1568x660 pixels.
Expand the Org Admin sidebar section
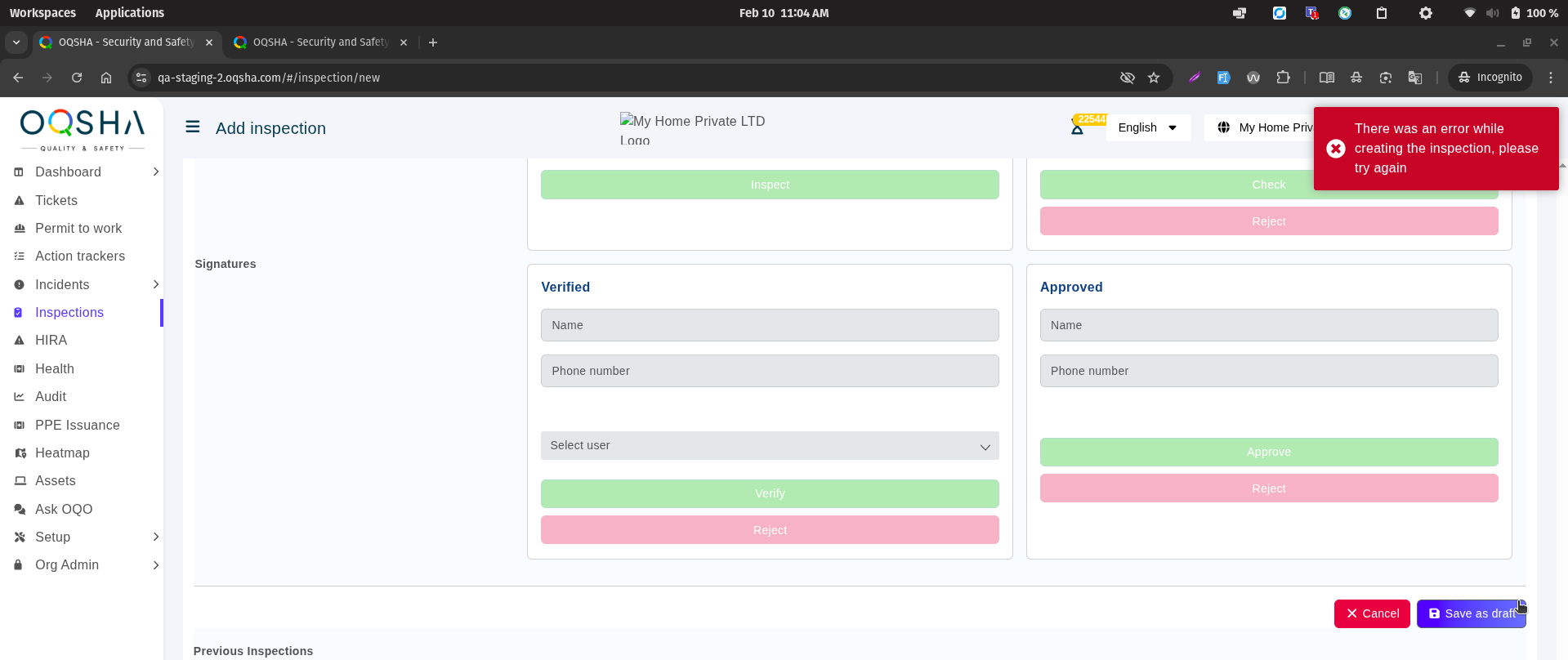(155, 565)
